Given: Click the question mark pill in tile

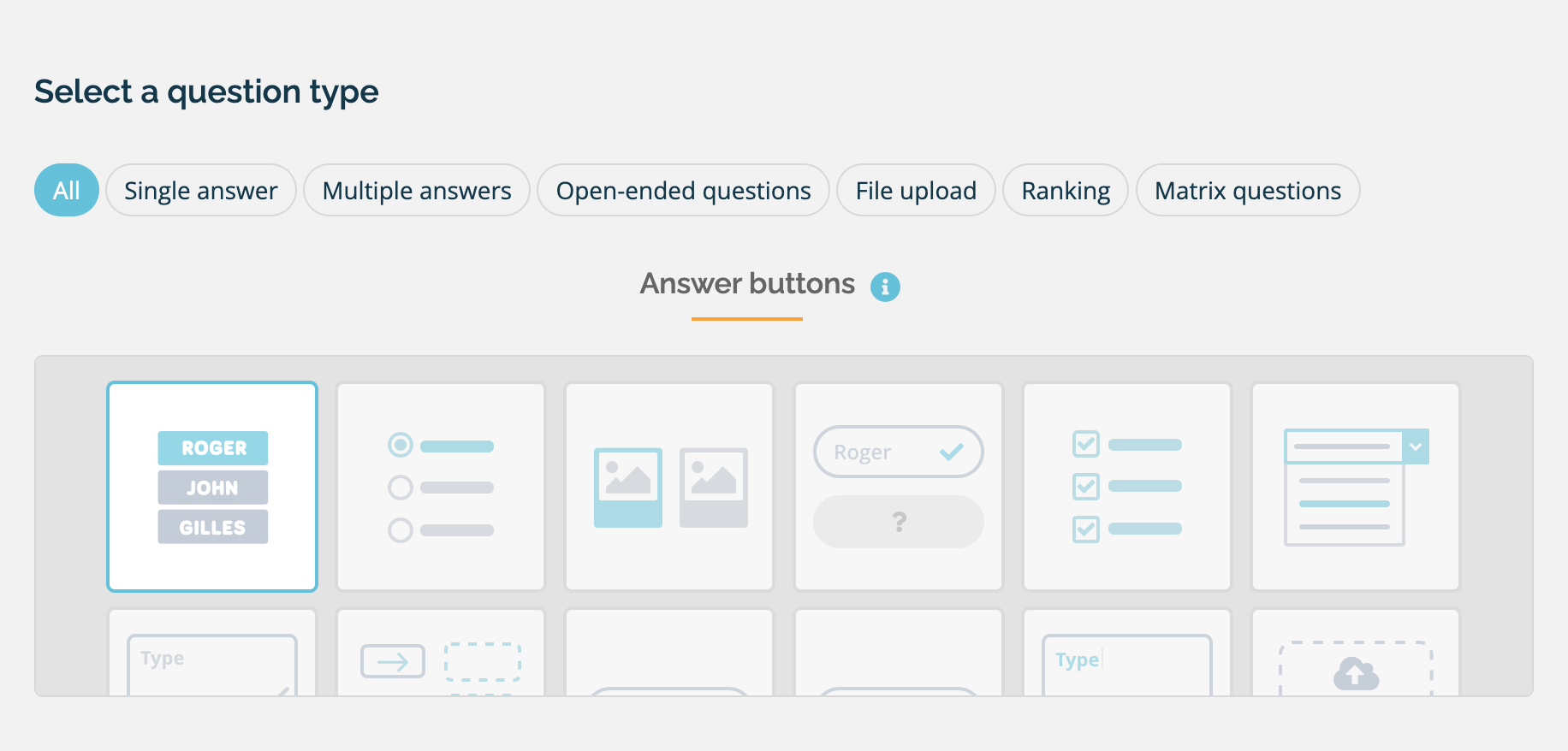Looking at the screenshot, I should point(898,522).
